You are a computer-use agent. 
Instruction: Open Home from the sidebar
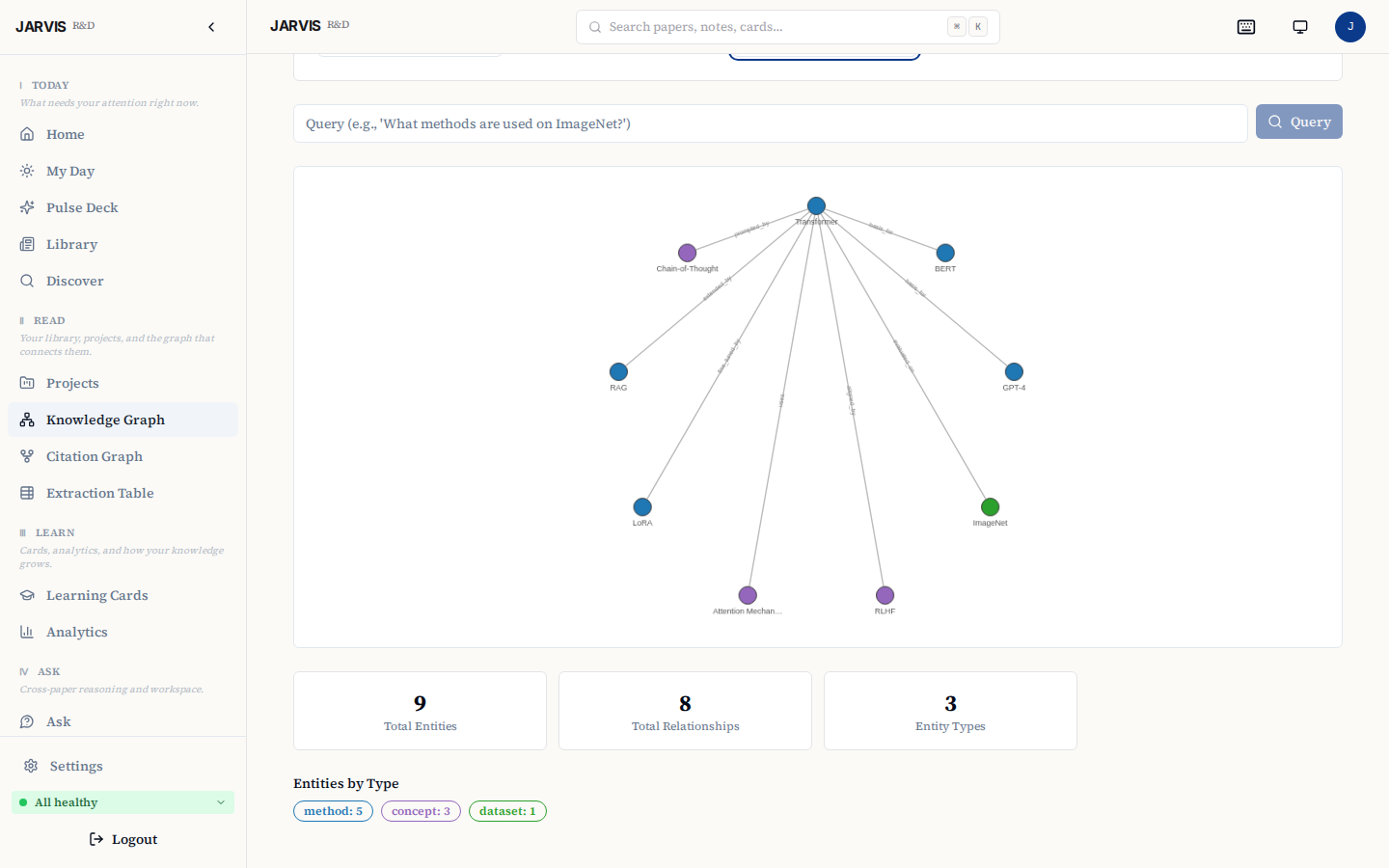(123, 134)
